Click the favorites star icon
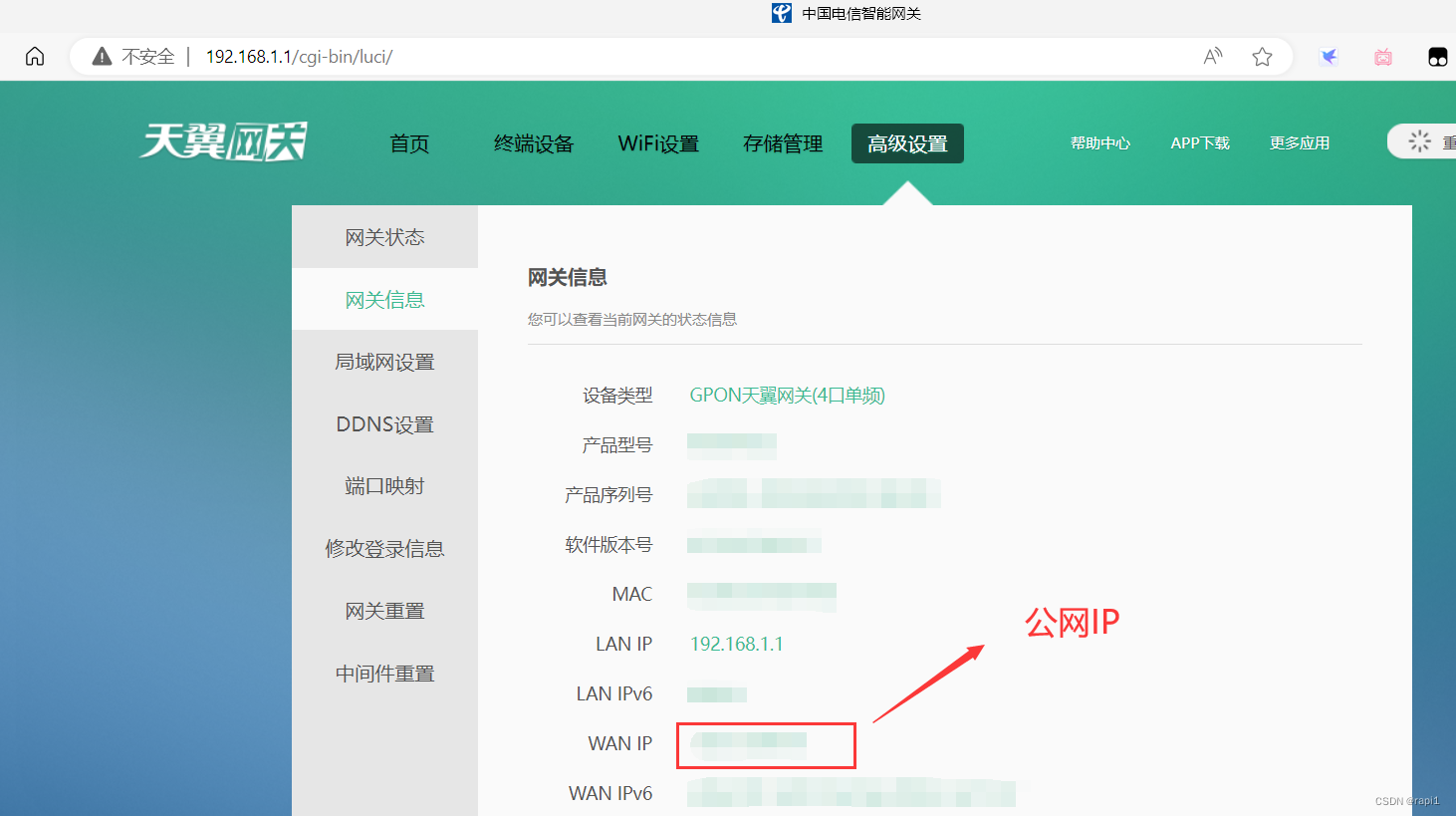The height and width of the screenshot is (816, 1456). tap(1262, 57)
